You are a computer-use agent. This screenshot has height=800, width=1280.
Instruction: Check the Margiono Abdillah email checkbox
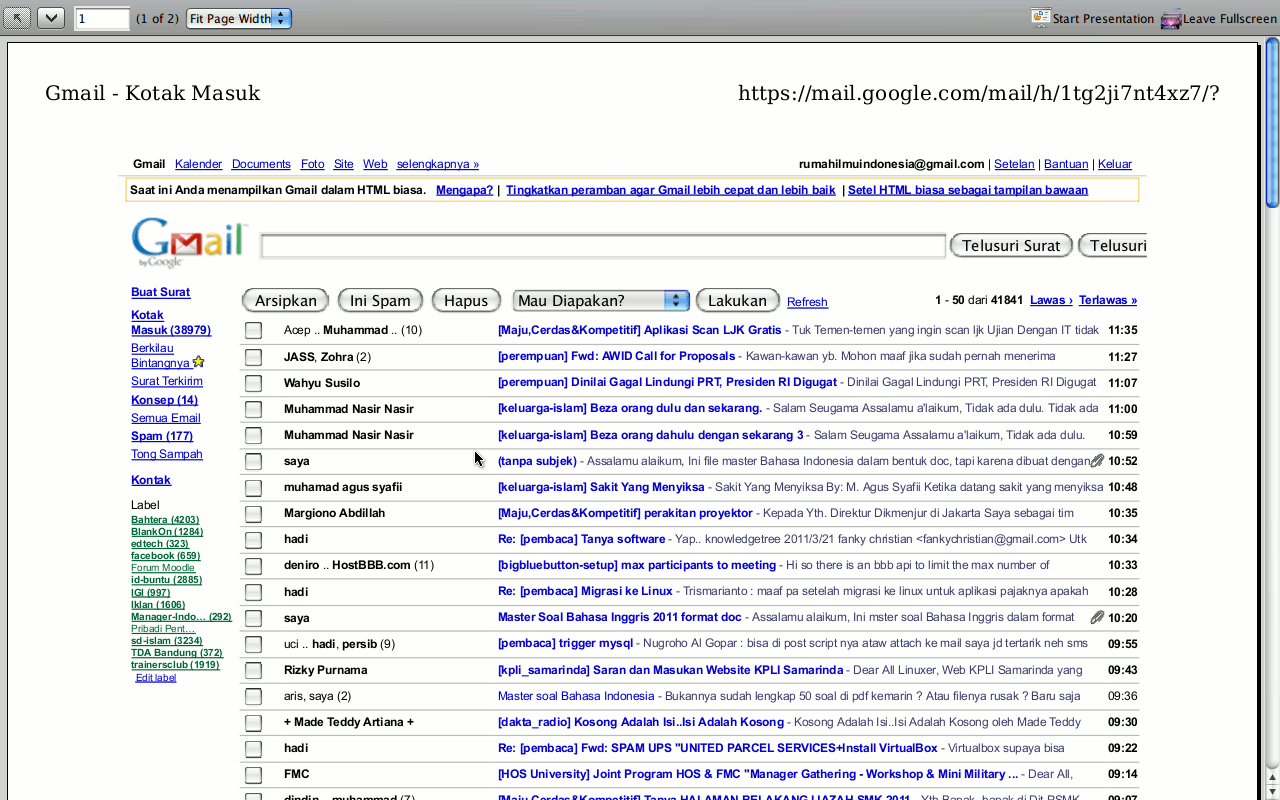coord(253,513)
